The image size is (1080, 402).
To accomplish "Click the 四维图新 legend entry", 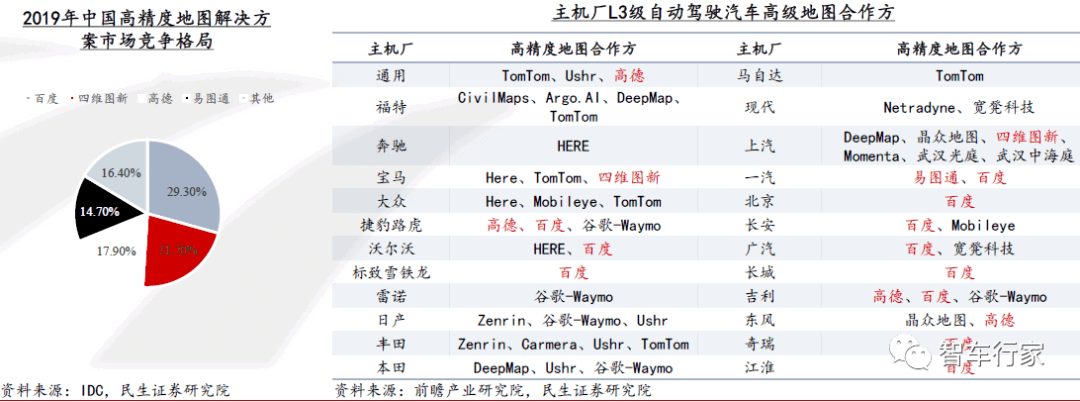I will (x=99, y=98).
